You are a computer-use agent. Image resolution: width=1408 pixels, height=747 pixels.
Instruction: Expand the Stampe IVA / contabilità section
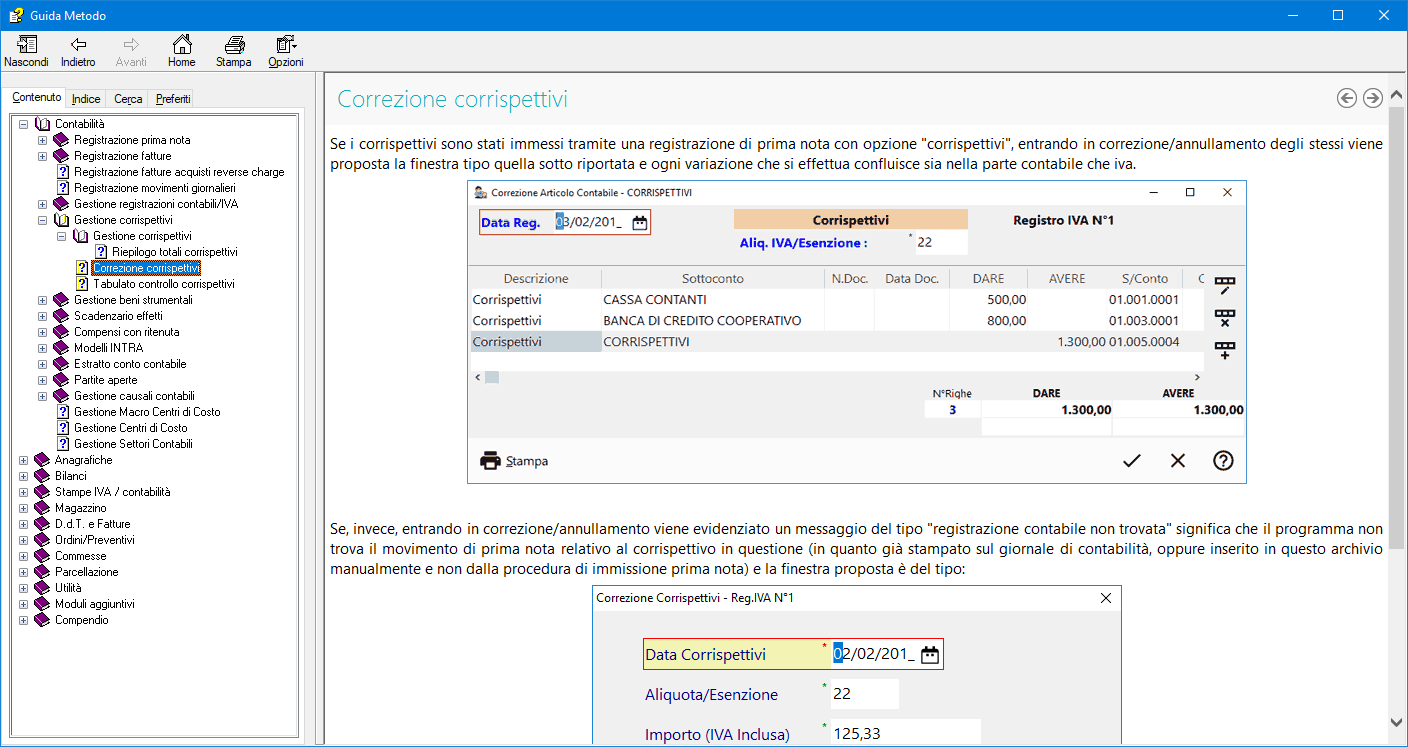[23, 492]
